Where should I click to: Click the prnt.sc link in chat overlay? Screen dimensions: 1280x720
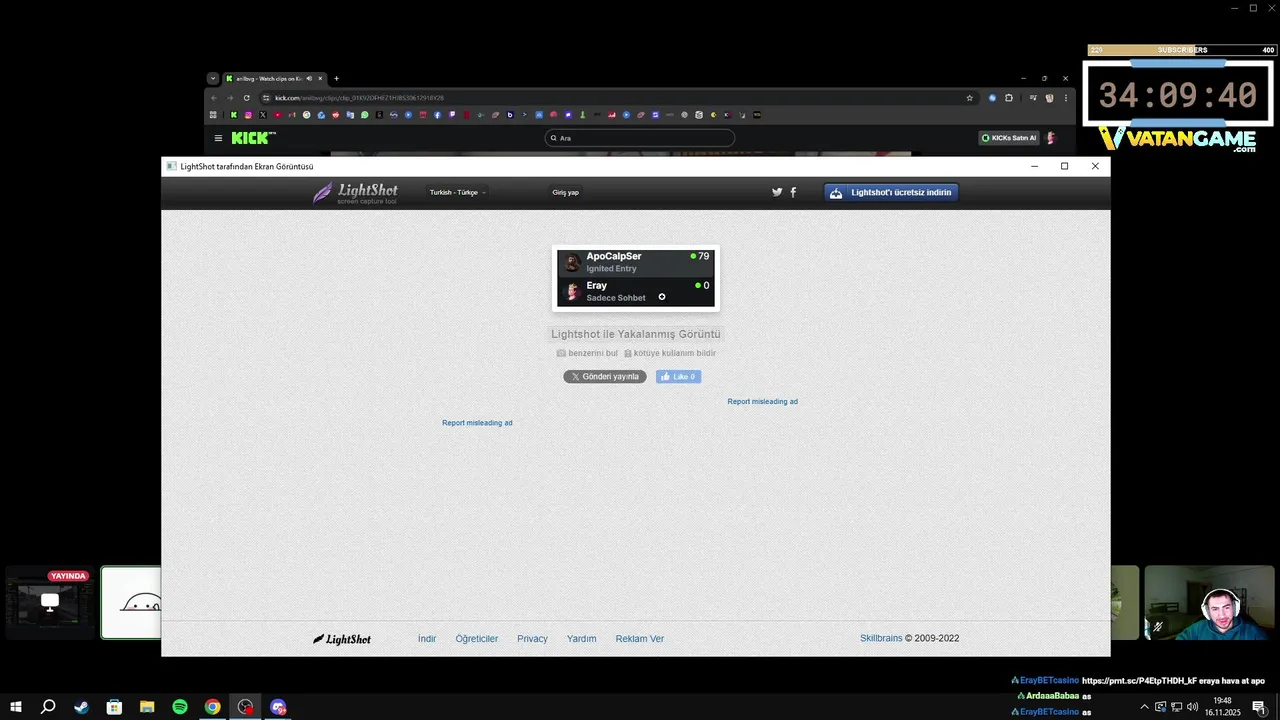(x=1140, y=681)
